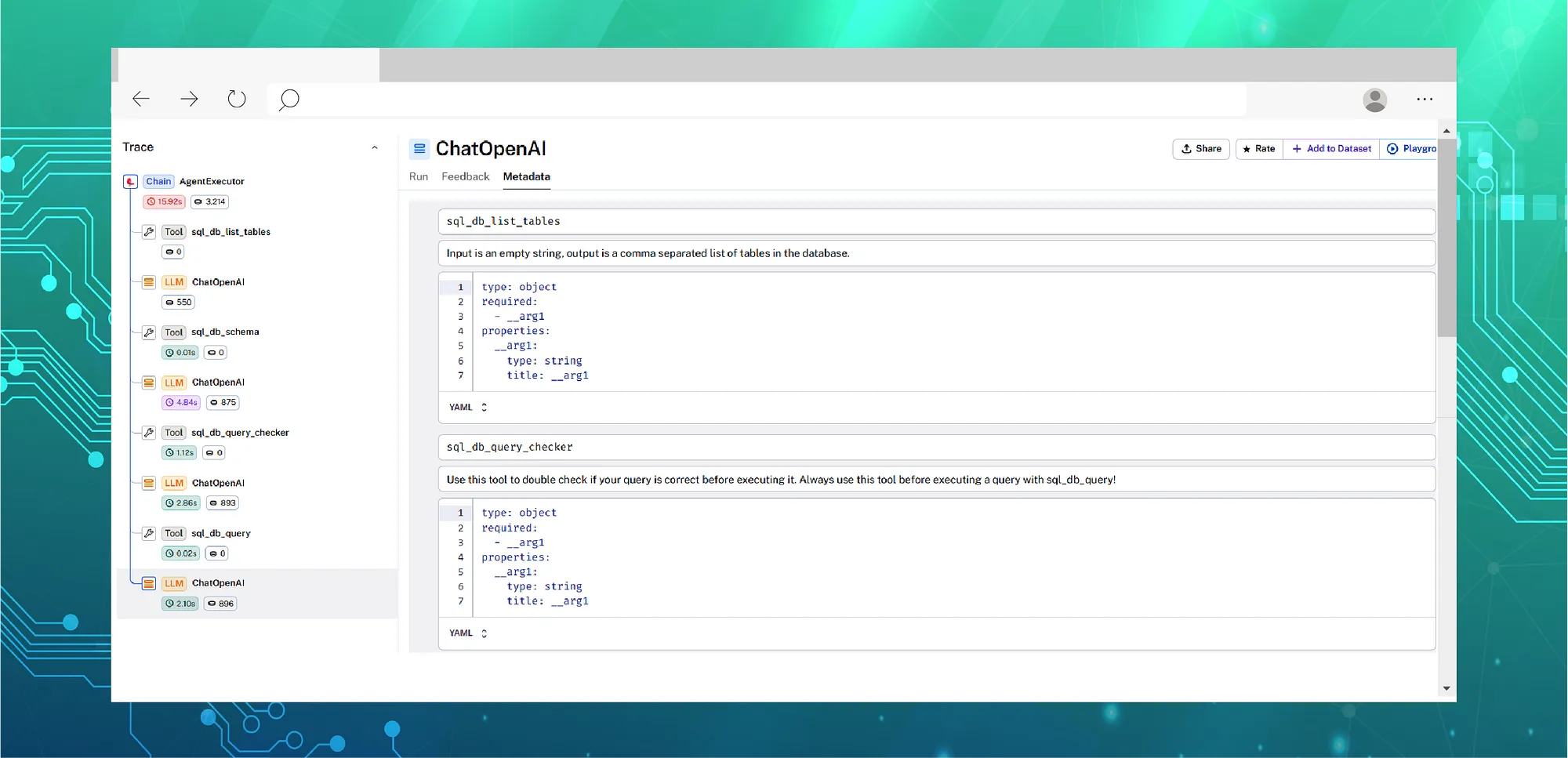
Task: Open the Playground button
Action: (x=1410, y=148)
